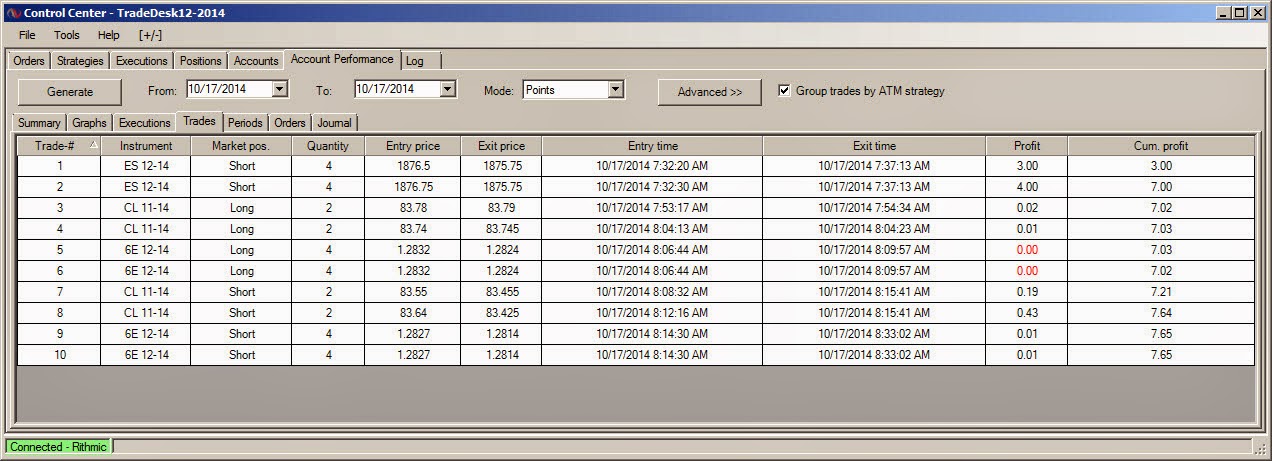
Task: Expand the Mode Points dropdown
Action: point(615,89)
